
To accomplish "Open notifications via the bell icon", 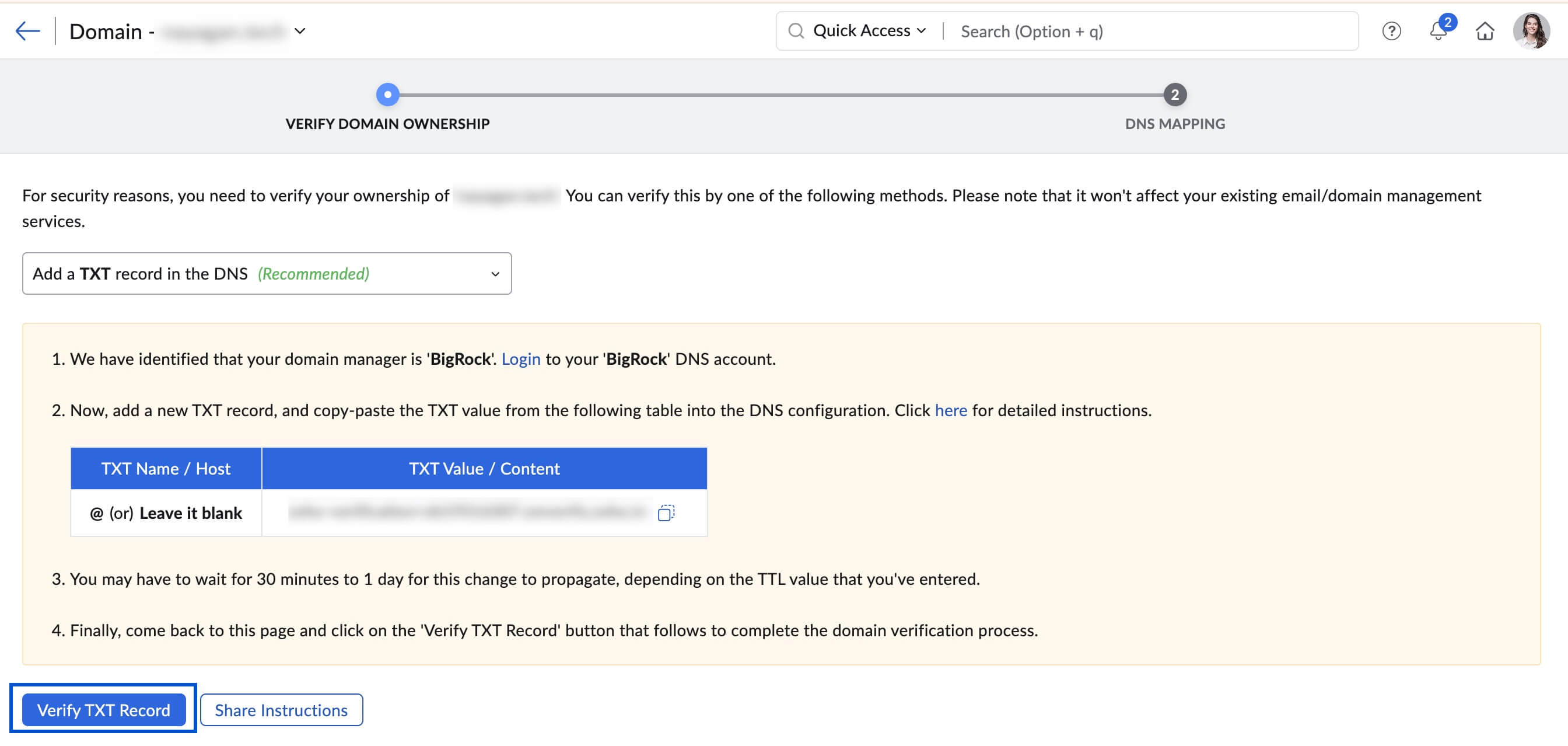I will [x=1438, y=31].
